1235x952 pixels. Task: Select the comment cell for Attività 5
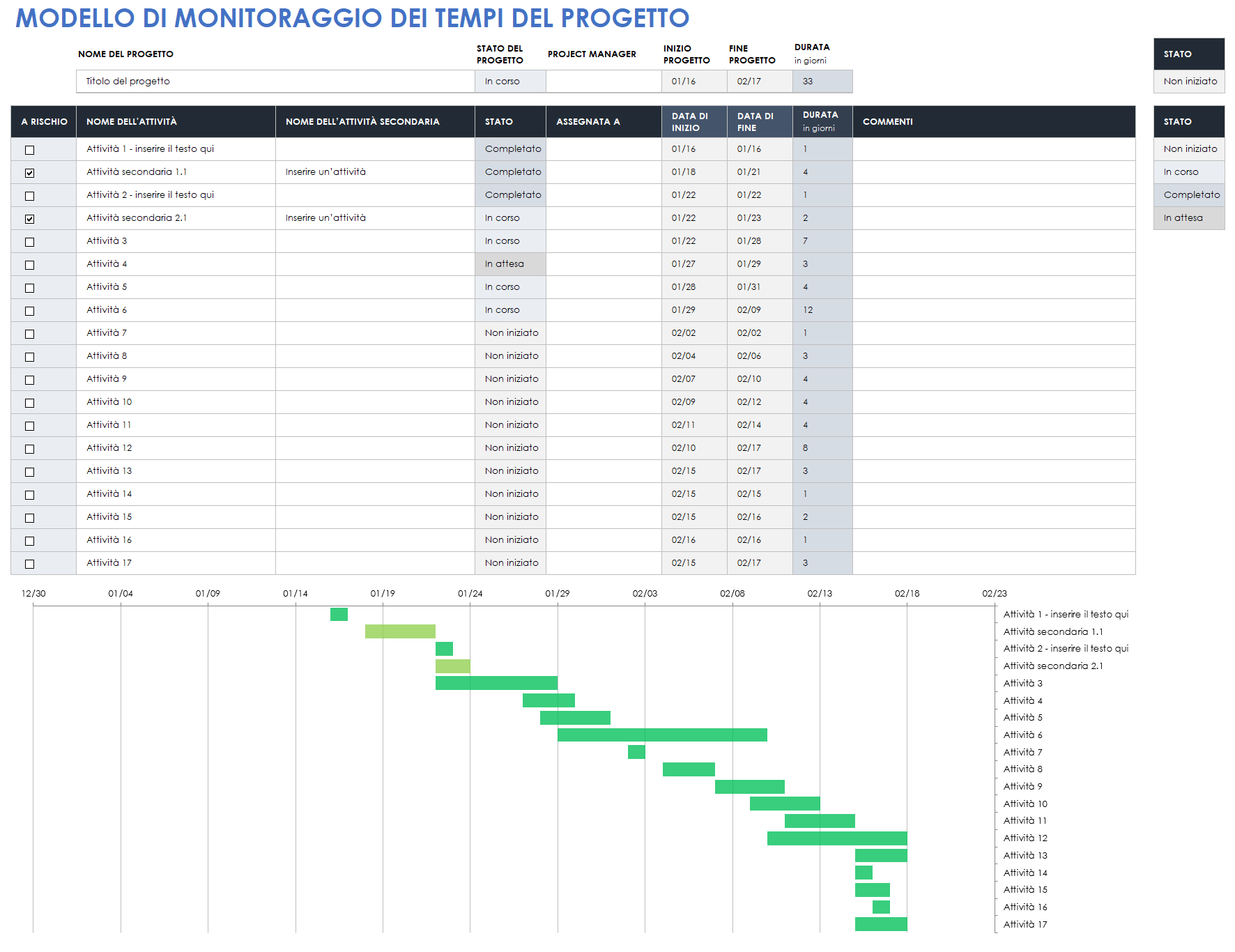coord(994,287)
